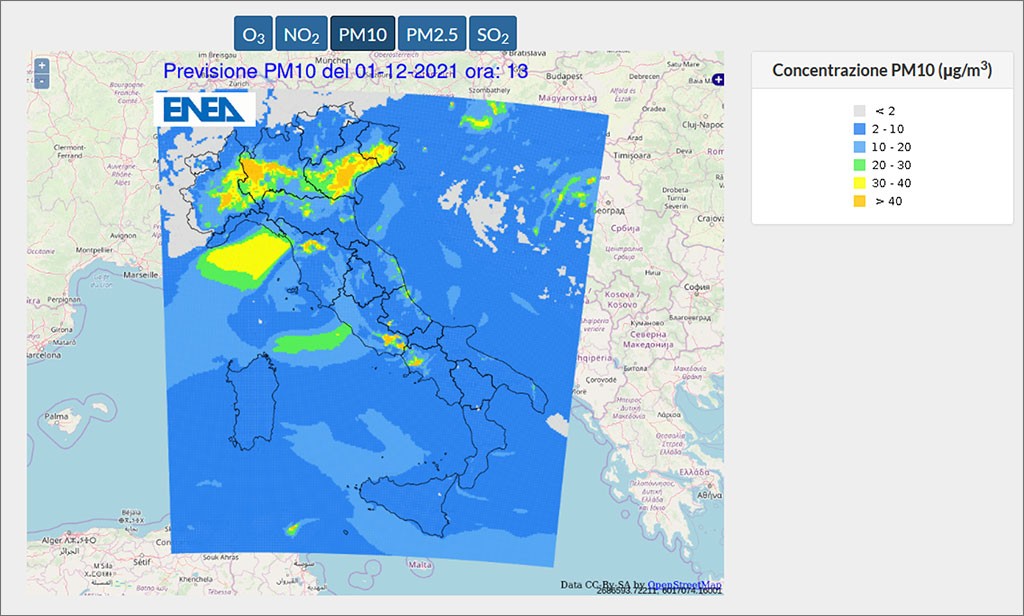The width and height of the screenshot is (1024, 616).
Task: Show the SO2 forecast
Action: 492,34
